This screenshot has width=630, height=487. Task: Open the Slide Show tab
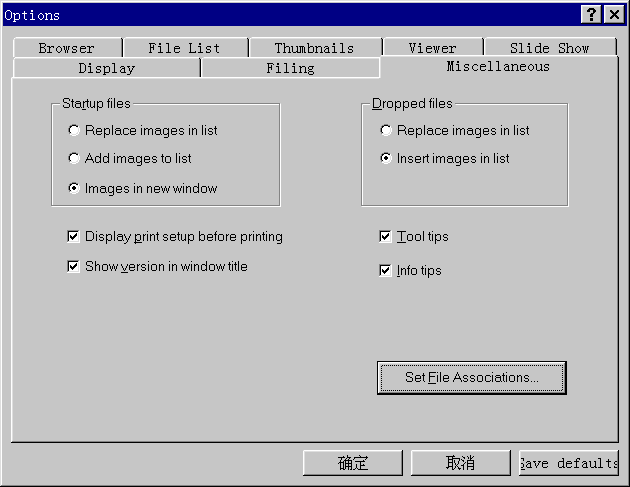coord(549,48)
